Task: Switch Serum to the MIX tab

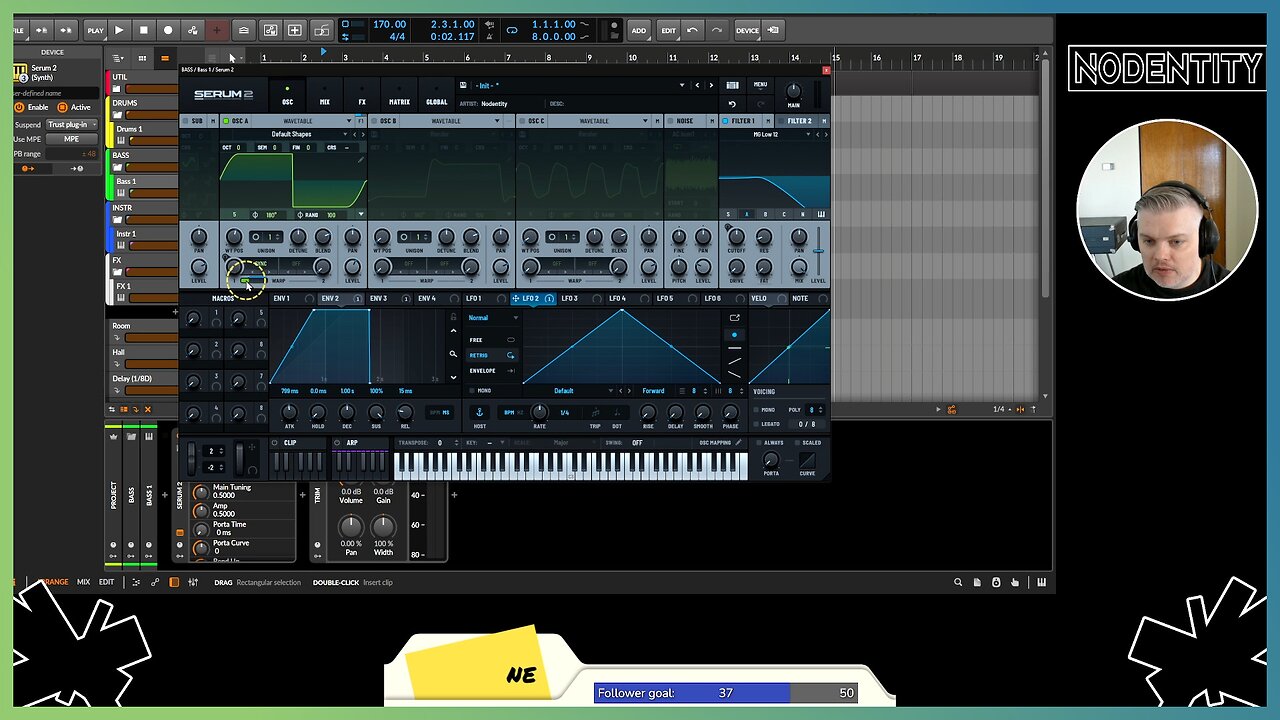Action: (325, 97)
